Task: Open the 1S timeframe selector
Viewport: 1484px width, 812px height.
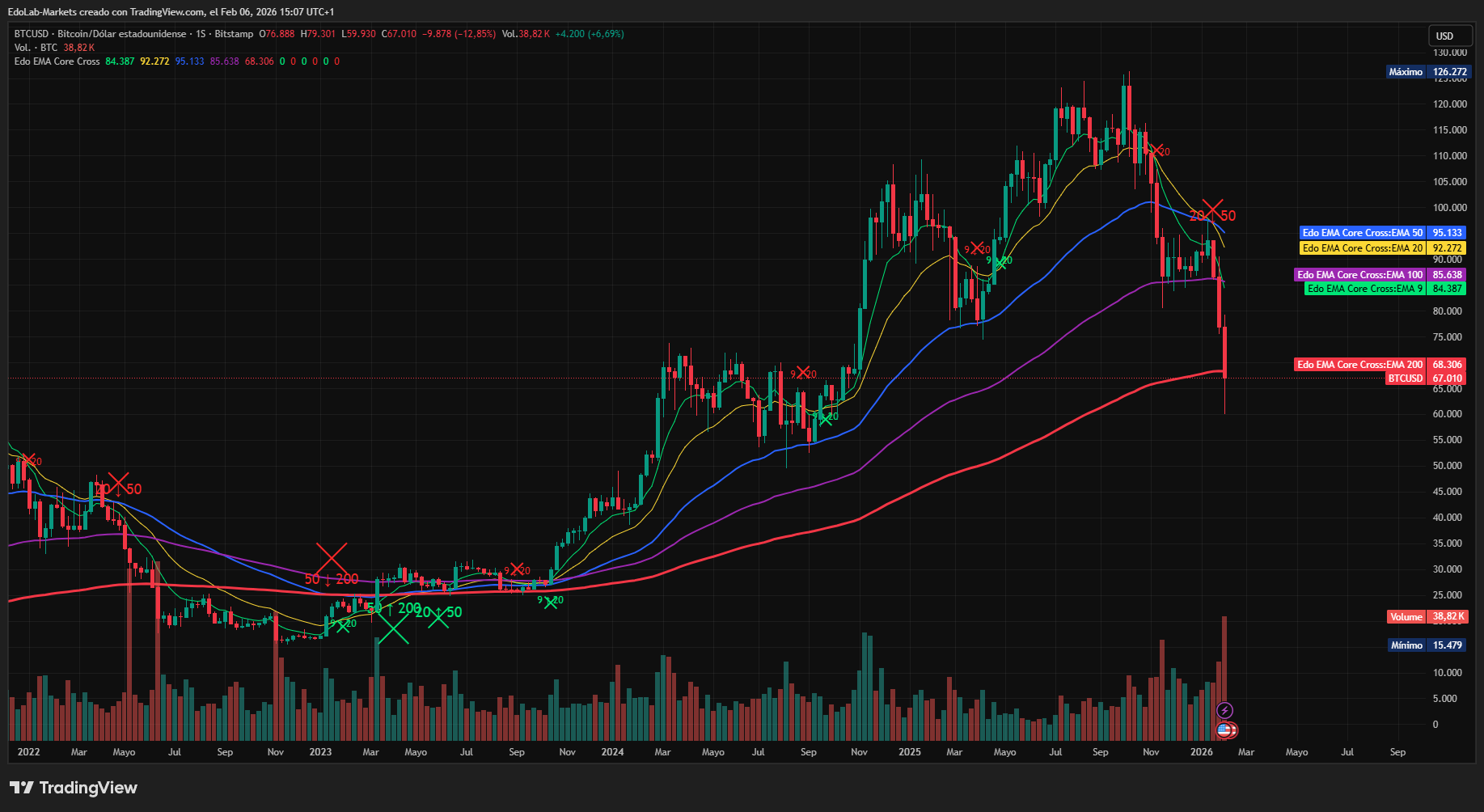Action: (204, 35)
